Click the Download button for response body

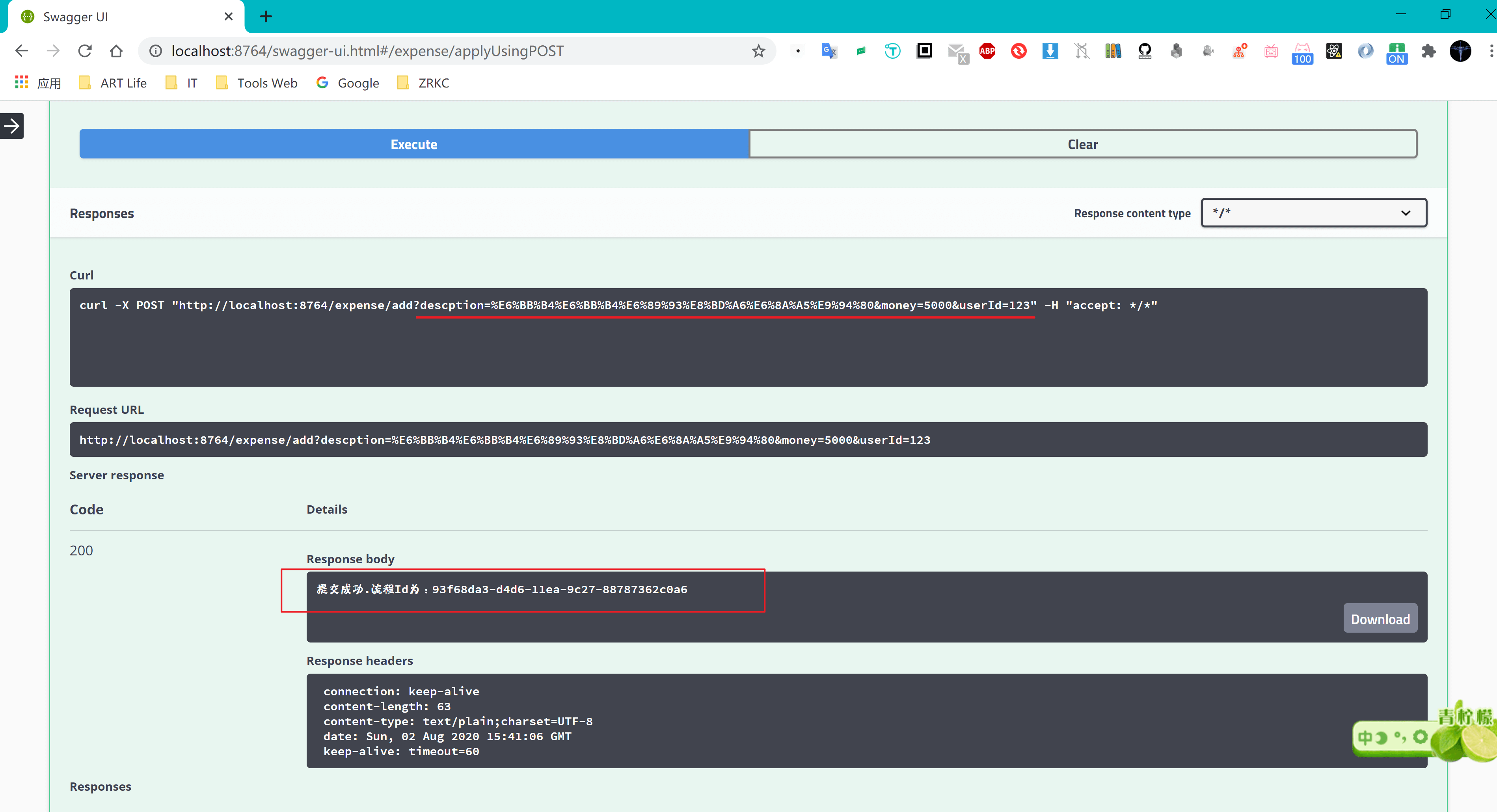(x=1380, y=618)
